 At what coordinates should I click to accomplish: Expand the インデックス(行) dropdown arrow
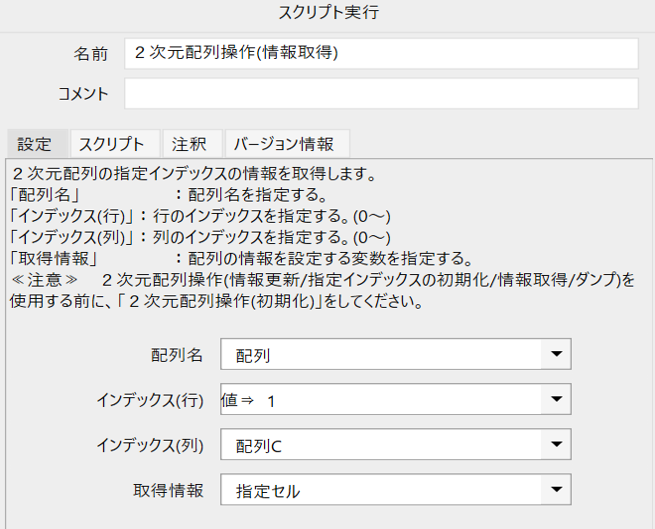556,399
